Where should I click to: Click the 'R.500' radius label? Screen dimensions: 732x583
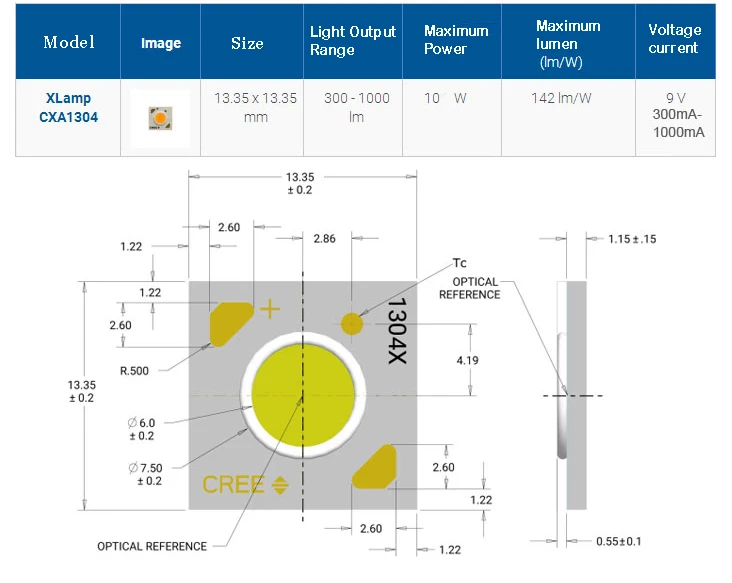coord(134,371)
